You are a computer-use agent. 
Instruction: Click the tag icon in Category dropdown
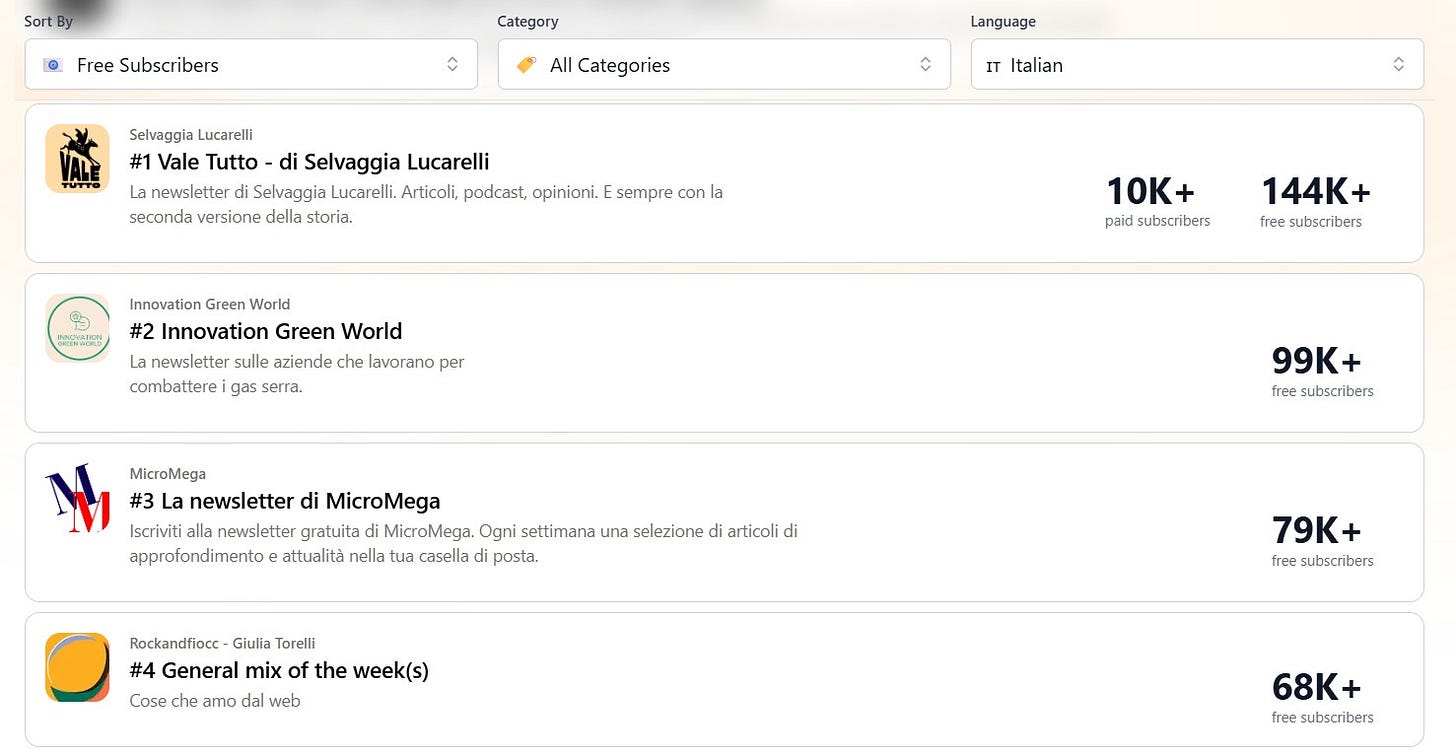coord(526,65)
